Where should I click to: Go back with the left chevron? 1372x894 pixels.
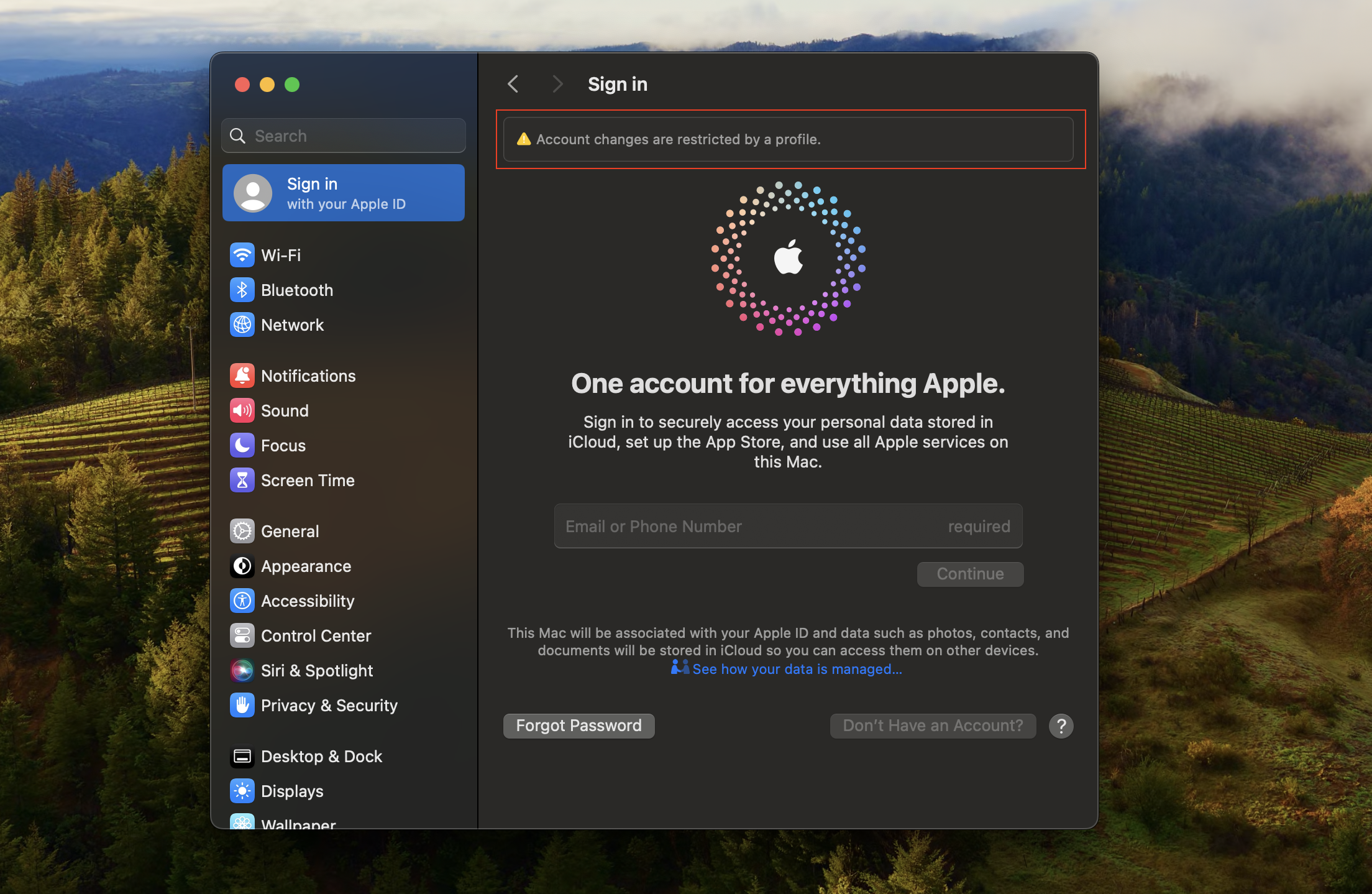[x=513, y=84]
